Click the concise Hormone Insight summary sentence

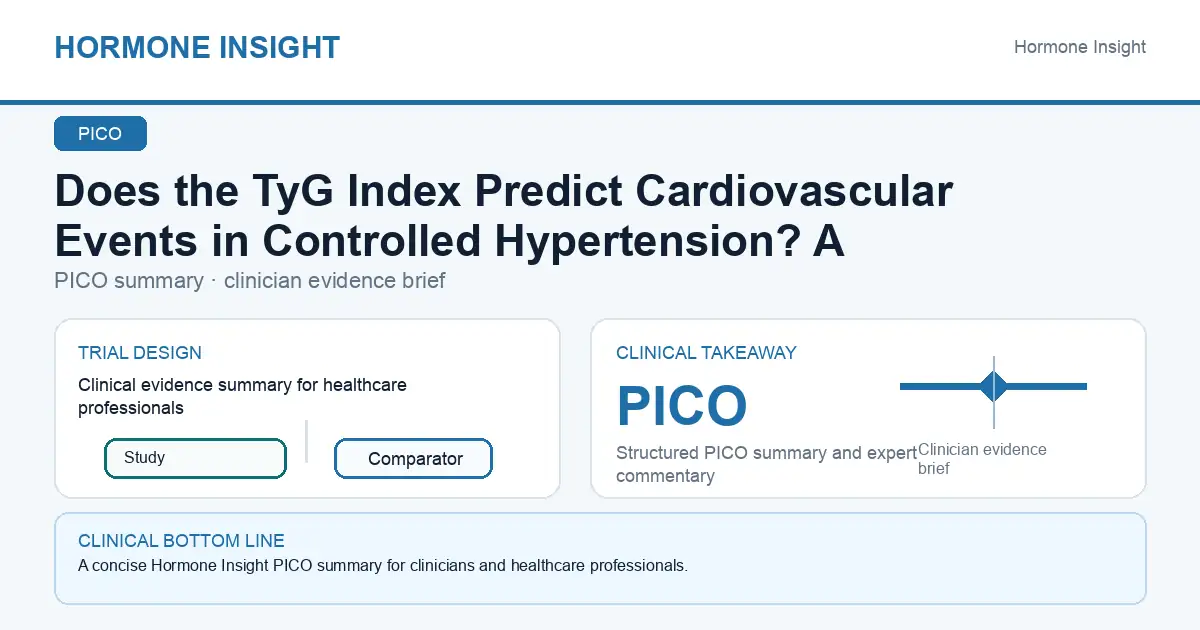pos(383,566)
